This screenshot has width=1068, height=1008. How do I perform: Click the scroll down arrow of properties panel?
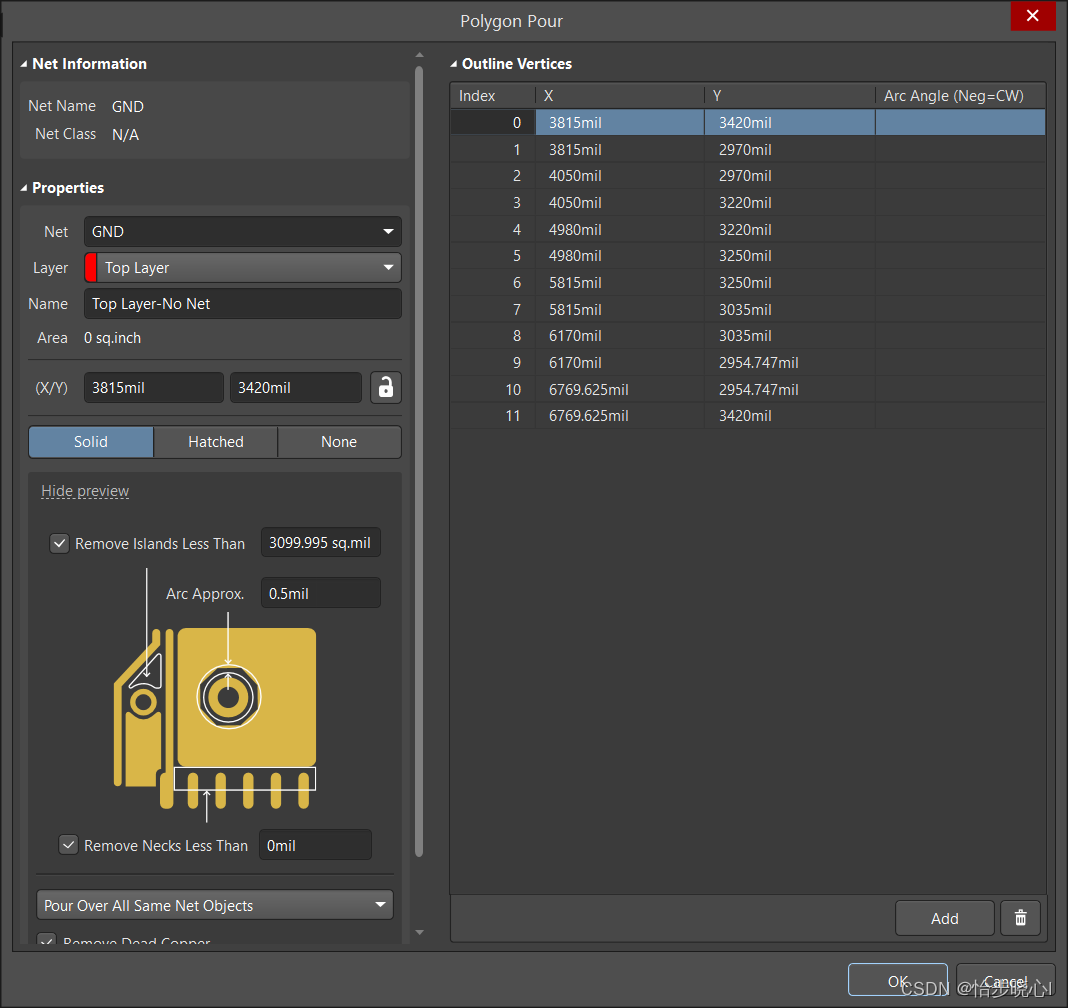tap(420, 932)
